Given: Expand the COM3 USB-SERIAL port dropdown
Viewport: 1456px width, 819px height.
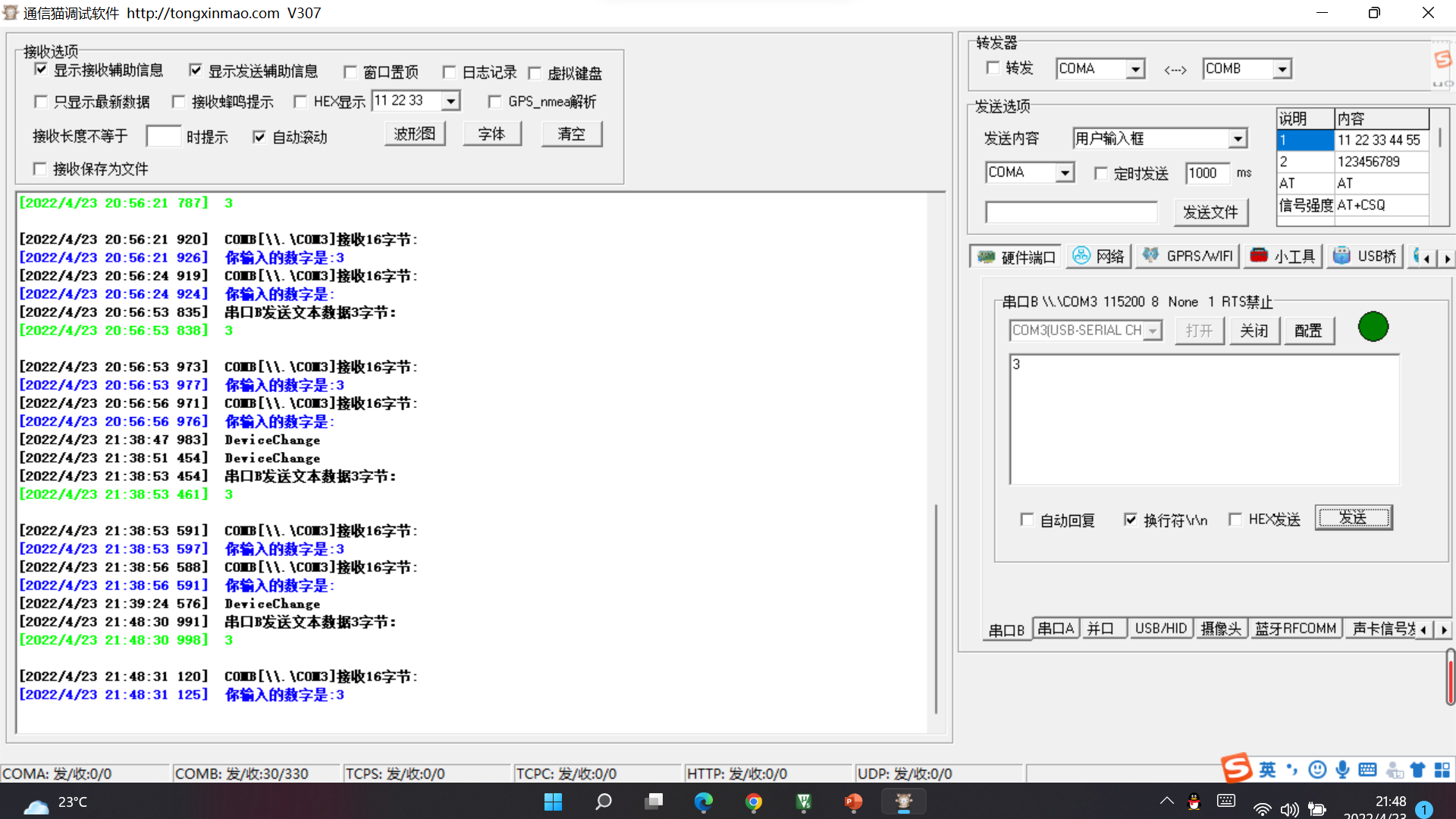Looking at the screenshot, I should [1153, 331].
